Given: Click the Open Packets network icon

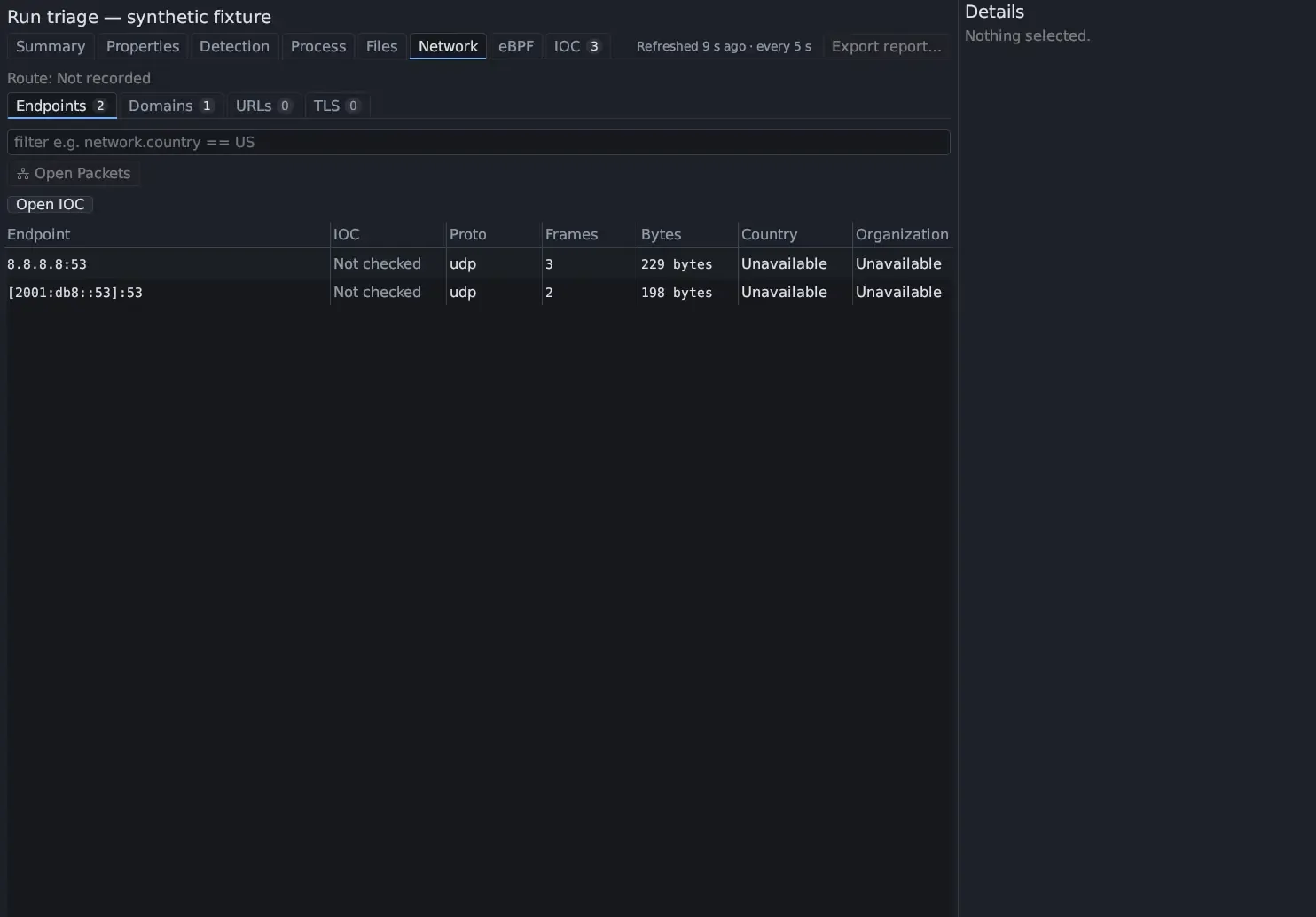Looking at the screenshot, I should 23,174.
